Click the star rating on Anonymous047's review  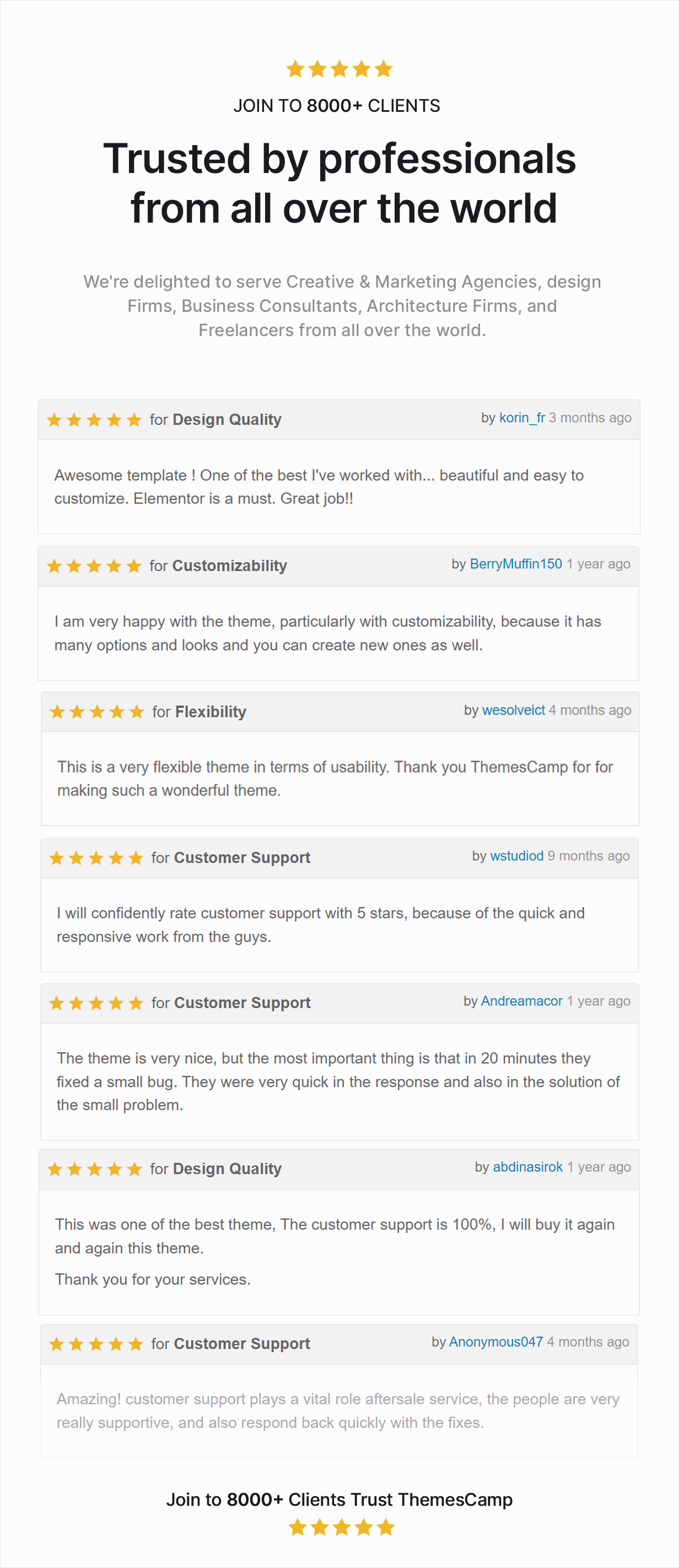(x=95, y=1344)
